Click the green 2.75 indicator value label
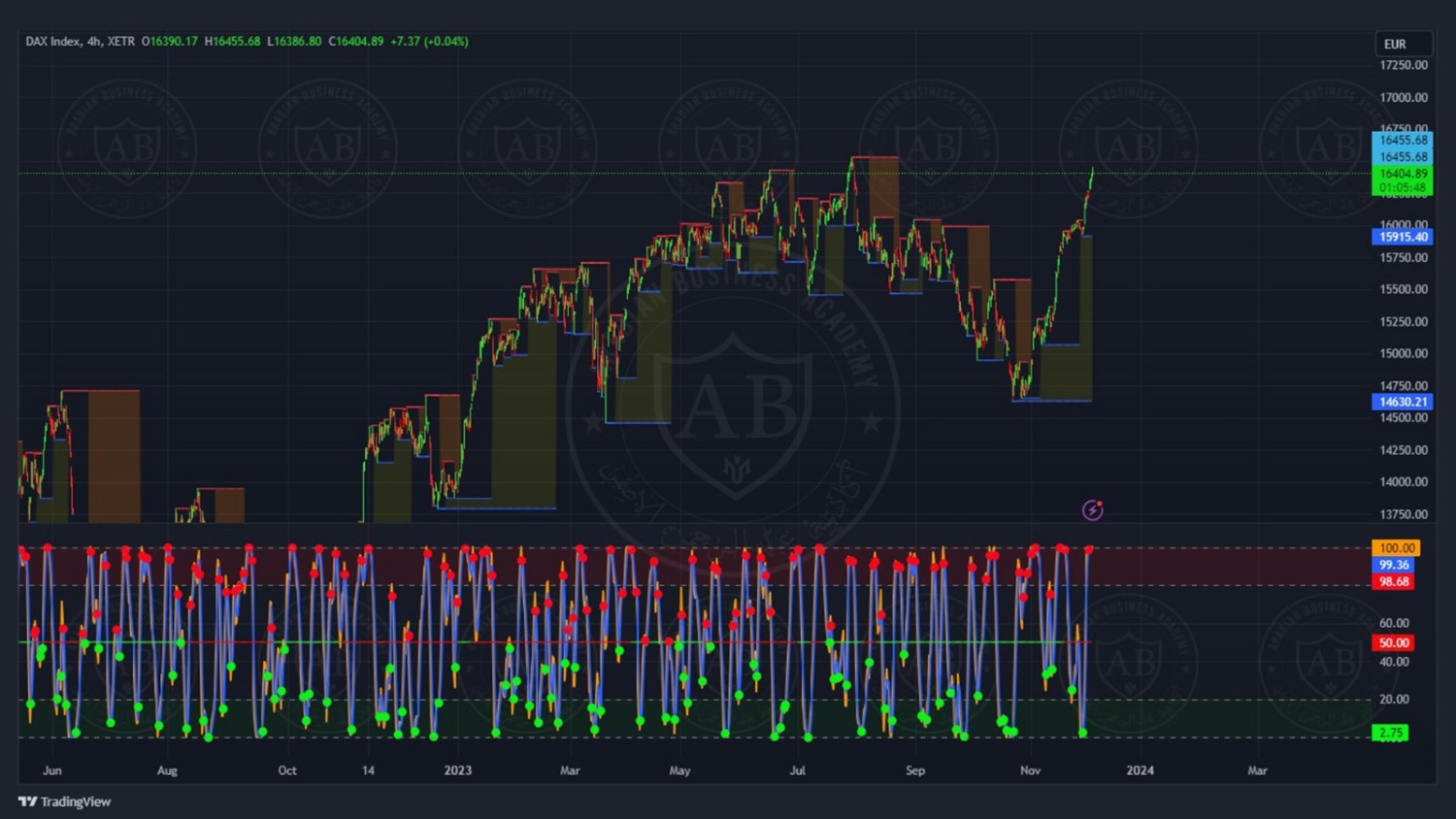The width and height of the screenshot is (1456, 819). [1390, 734]
